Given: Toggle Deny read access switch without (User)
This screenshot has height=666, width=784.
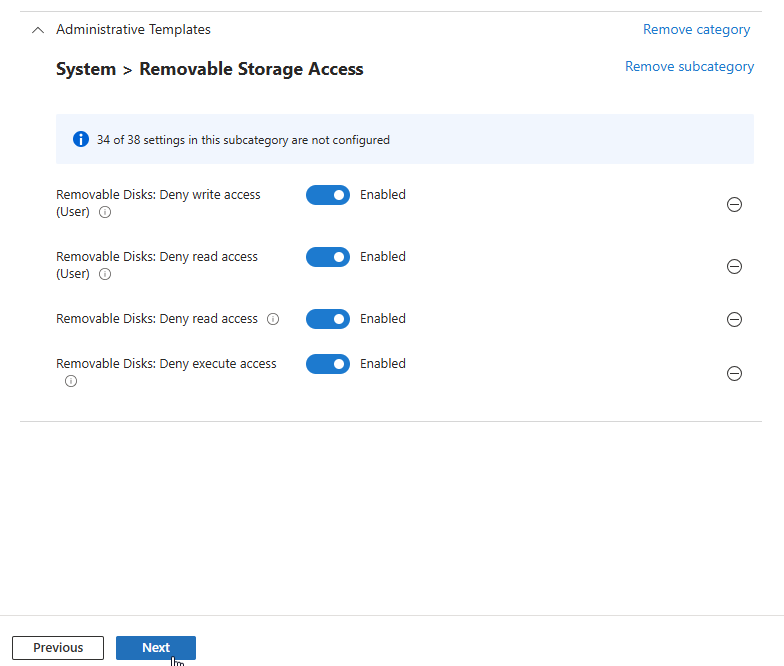Looking at the screenshot, I should [x=328, y=319].
